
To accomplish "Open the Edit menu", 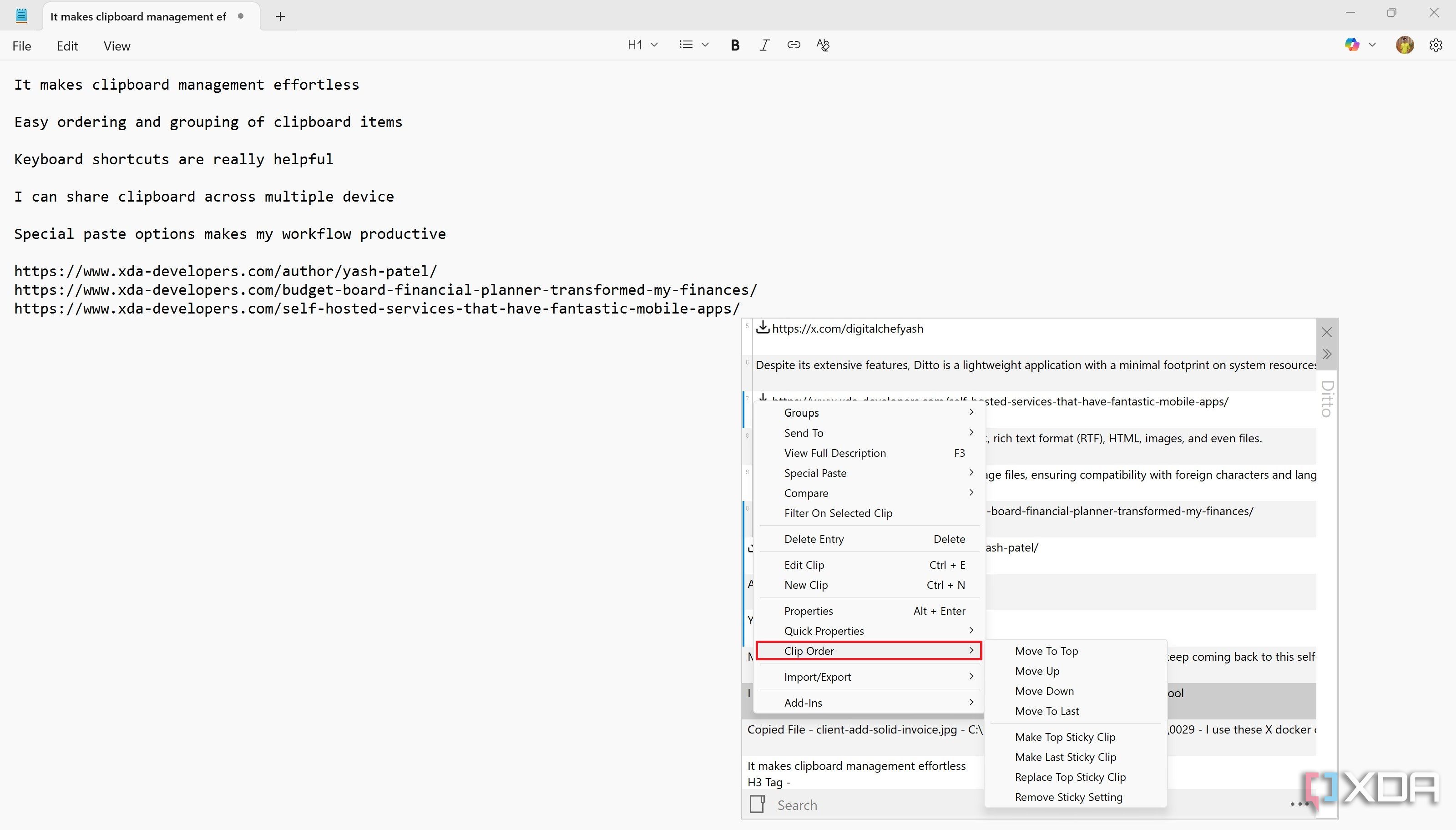I will pos(67,46).
